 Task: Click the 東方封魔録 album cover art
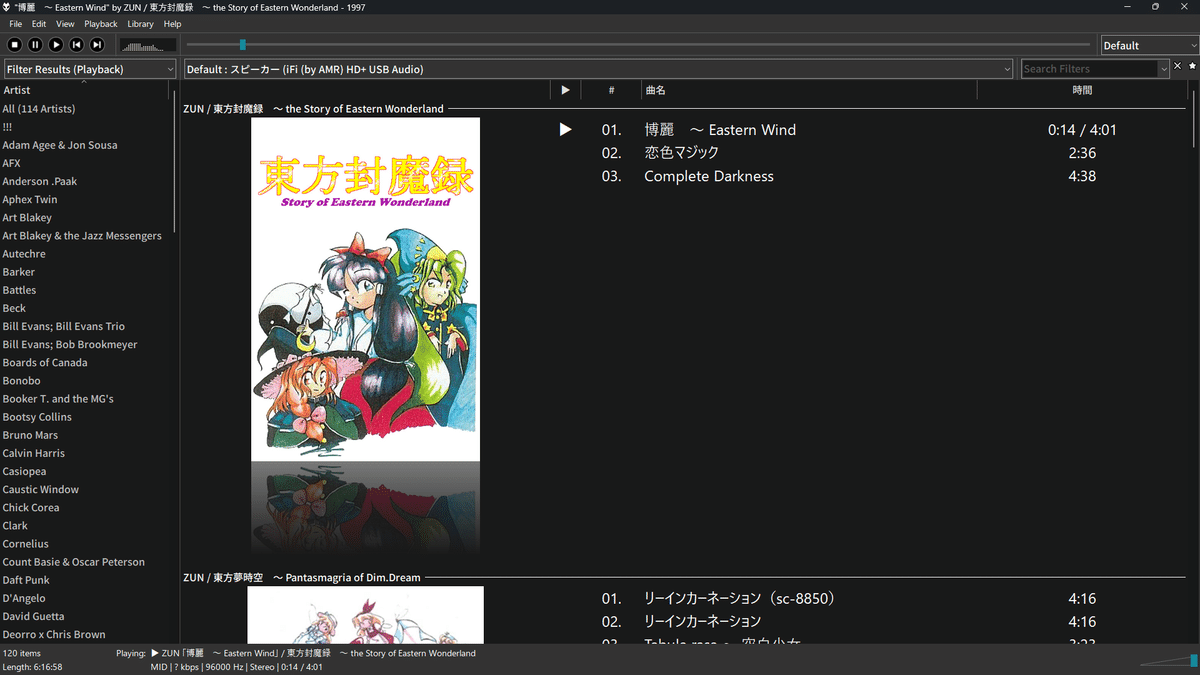pyautogui.click(x=365, y=289)
